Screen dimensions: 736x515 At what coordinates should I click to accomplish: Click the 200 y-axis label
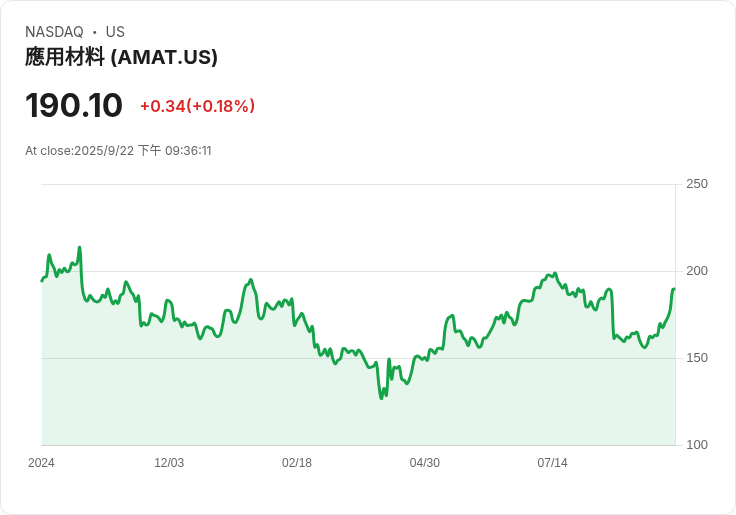[x=697, y=271]
